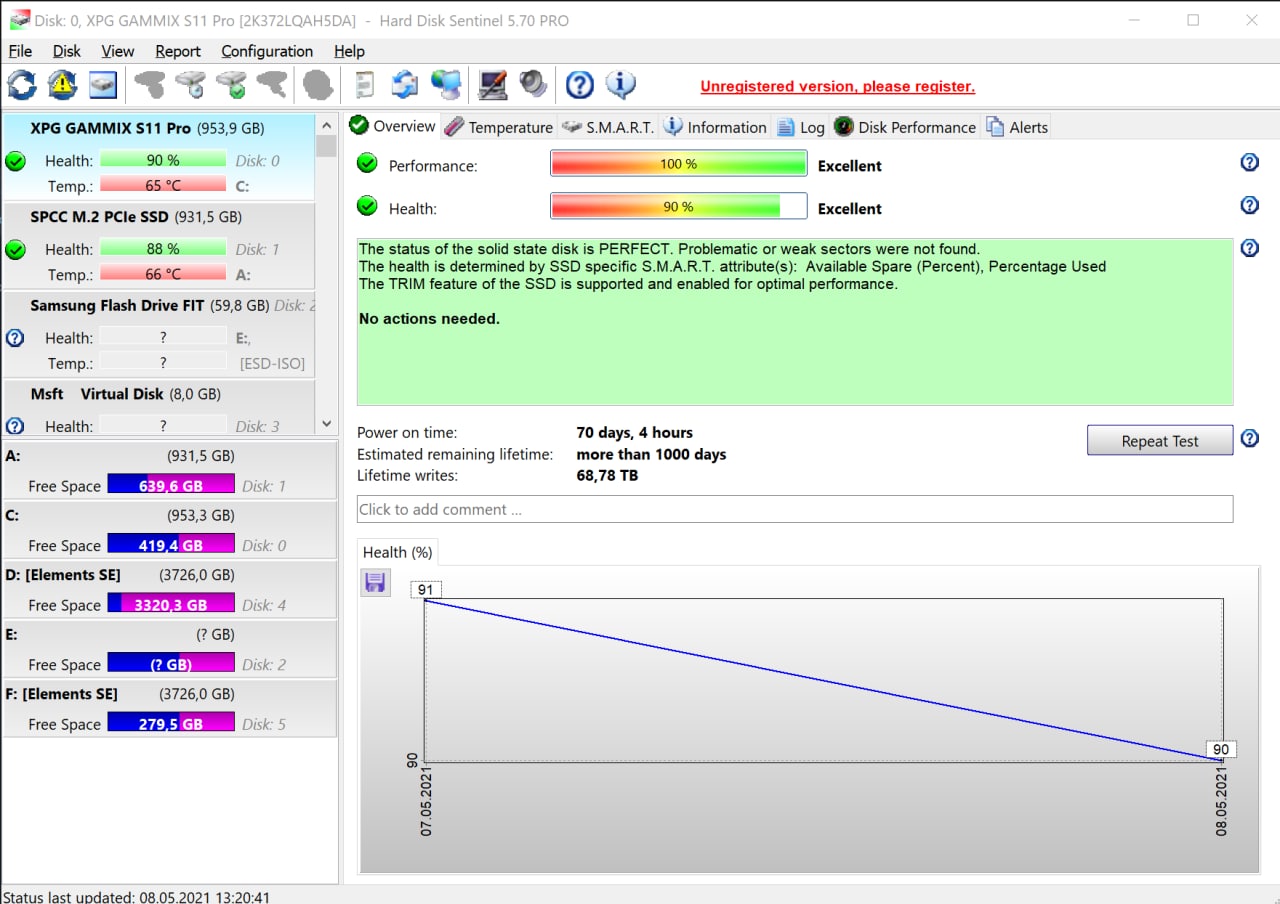Open the View menu

pyautogui.click(x=117, y=51)
